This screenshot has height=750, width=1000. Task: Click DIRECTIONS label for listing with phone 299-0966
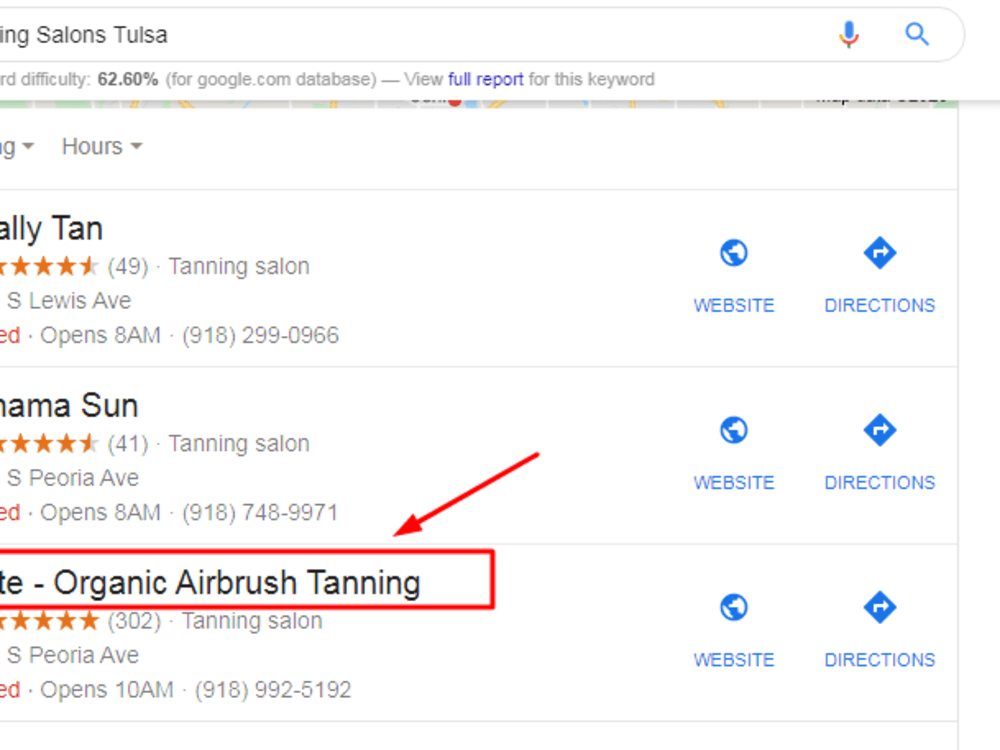click(x=879, y=305)
